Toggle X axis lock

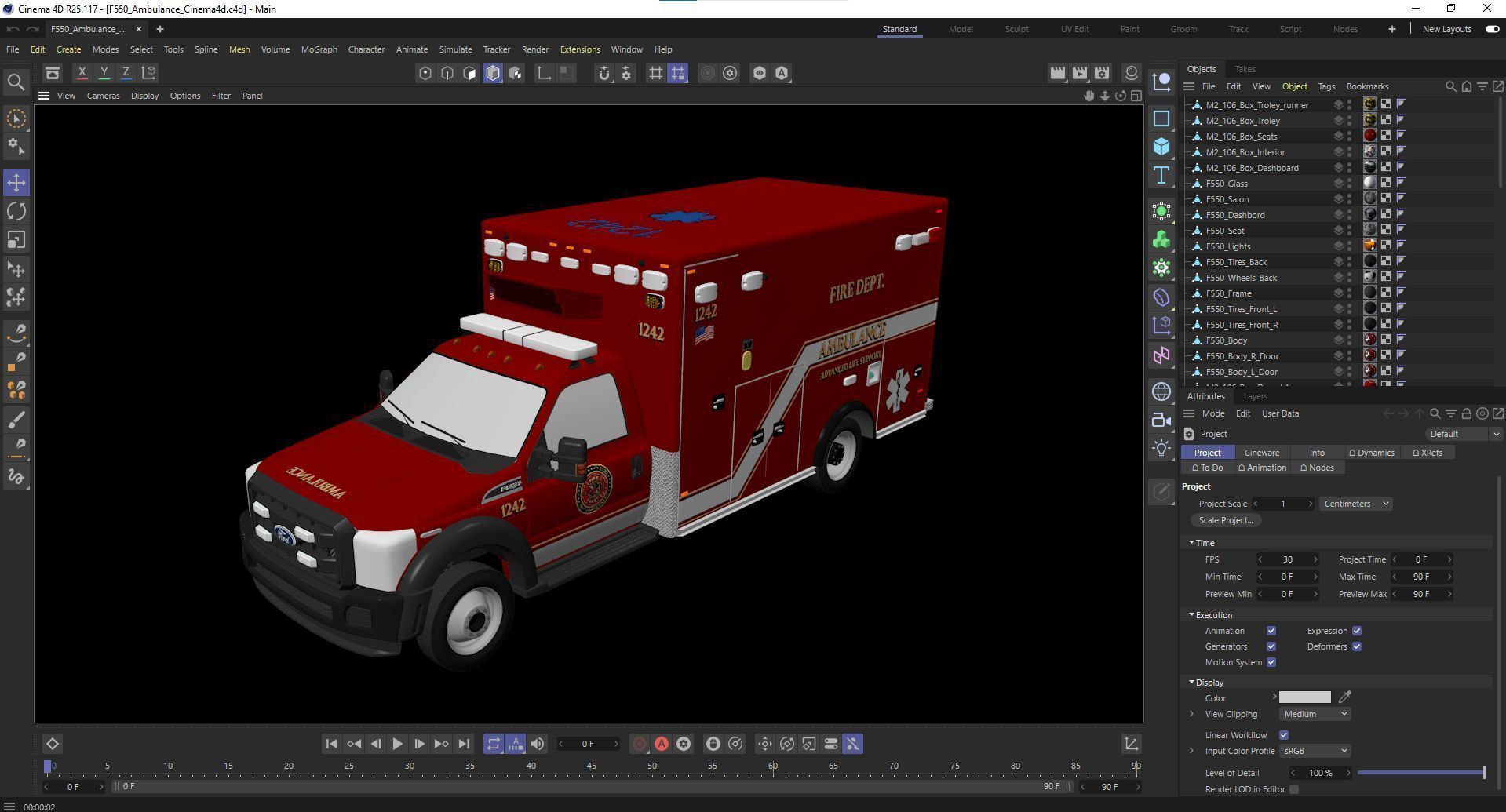click(x=82, y=73)
